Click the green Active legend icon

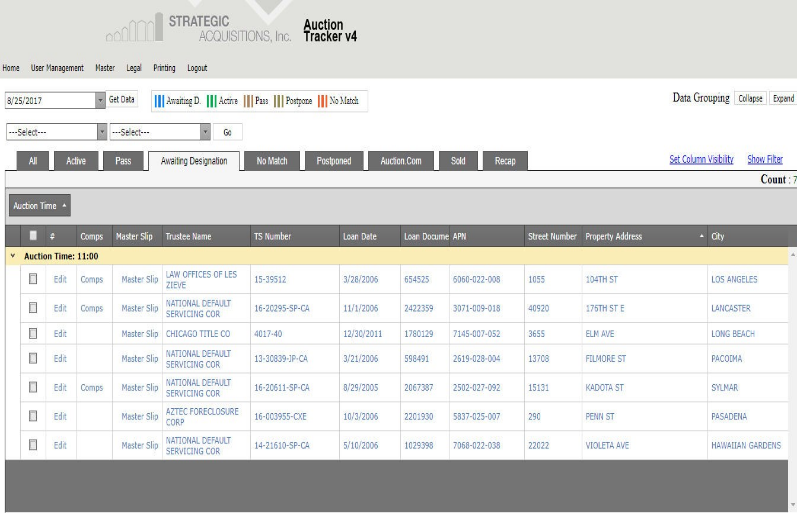tap(212, 101)
